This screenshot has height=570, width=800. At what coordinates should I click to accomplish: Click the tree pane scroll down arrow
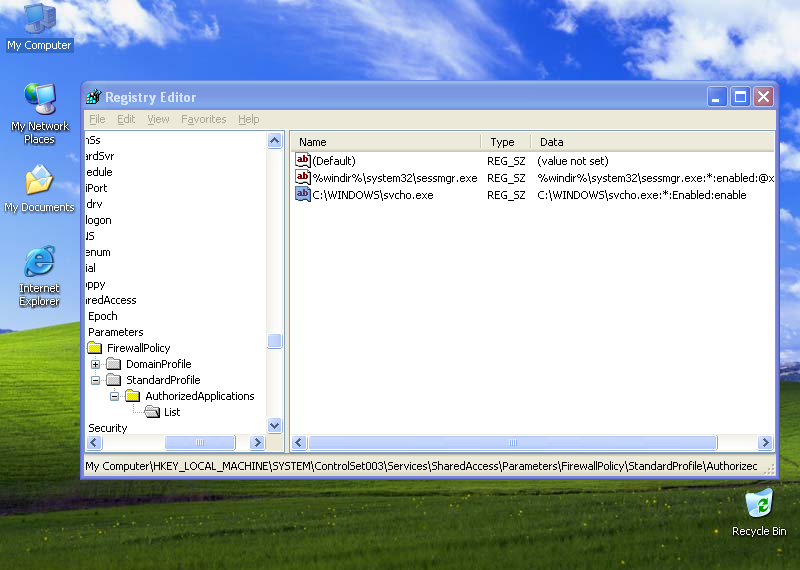click(274, 425)
